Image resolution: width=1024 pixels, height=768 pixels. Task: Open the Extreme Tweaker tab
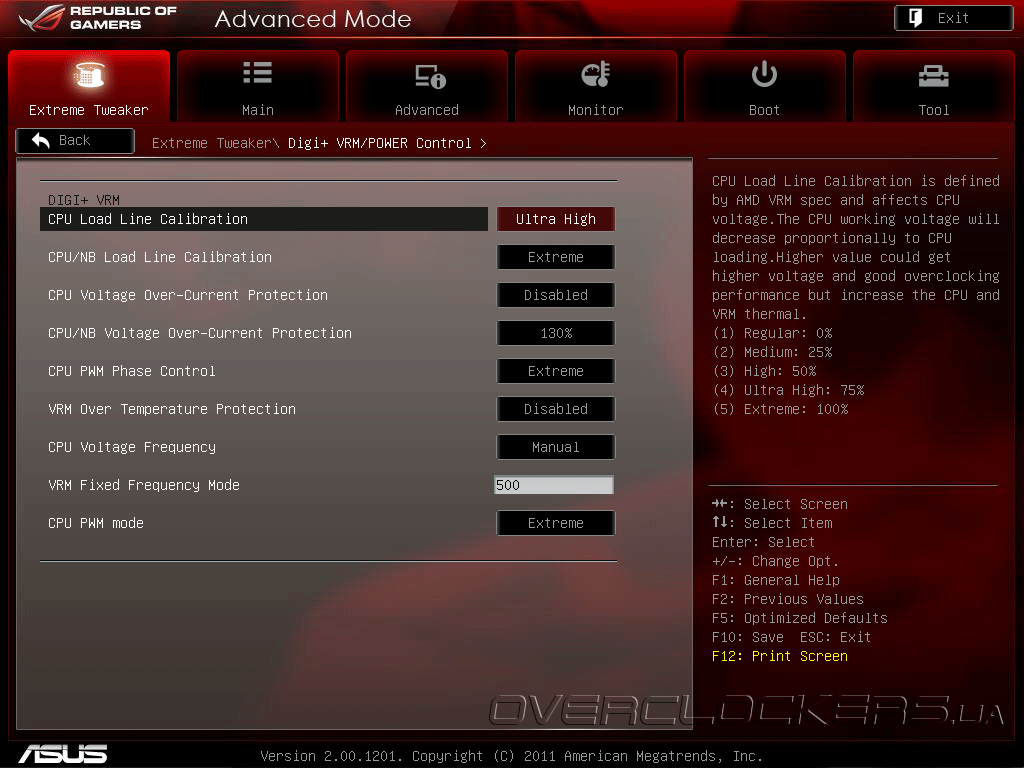[x=89, y=86]
